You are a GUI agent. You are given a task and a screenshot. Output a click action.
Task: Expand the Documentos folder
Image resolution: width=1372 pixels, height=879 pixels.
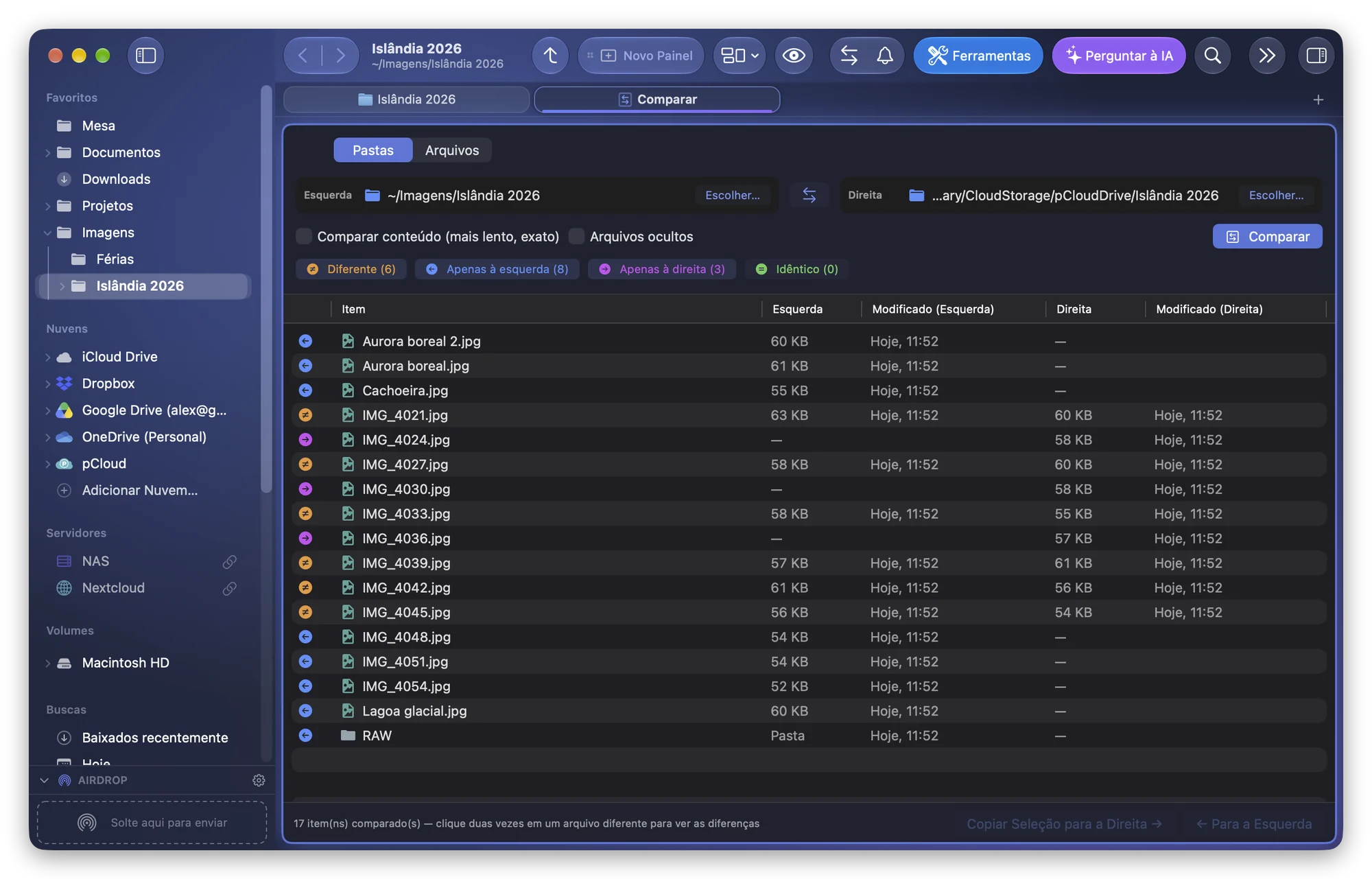click(x=48, y=153)
